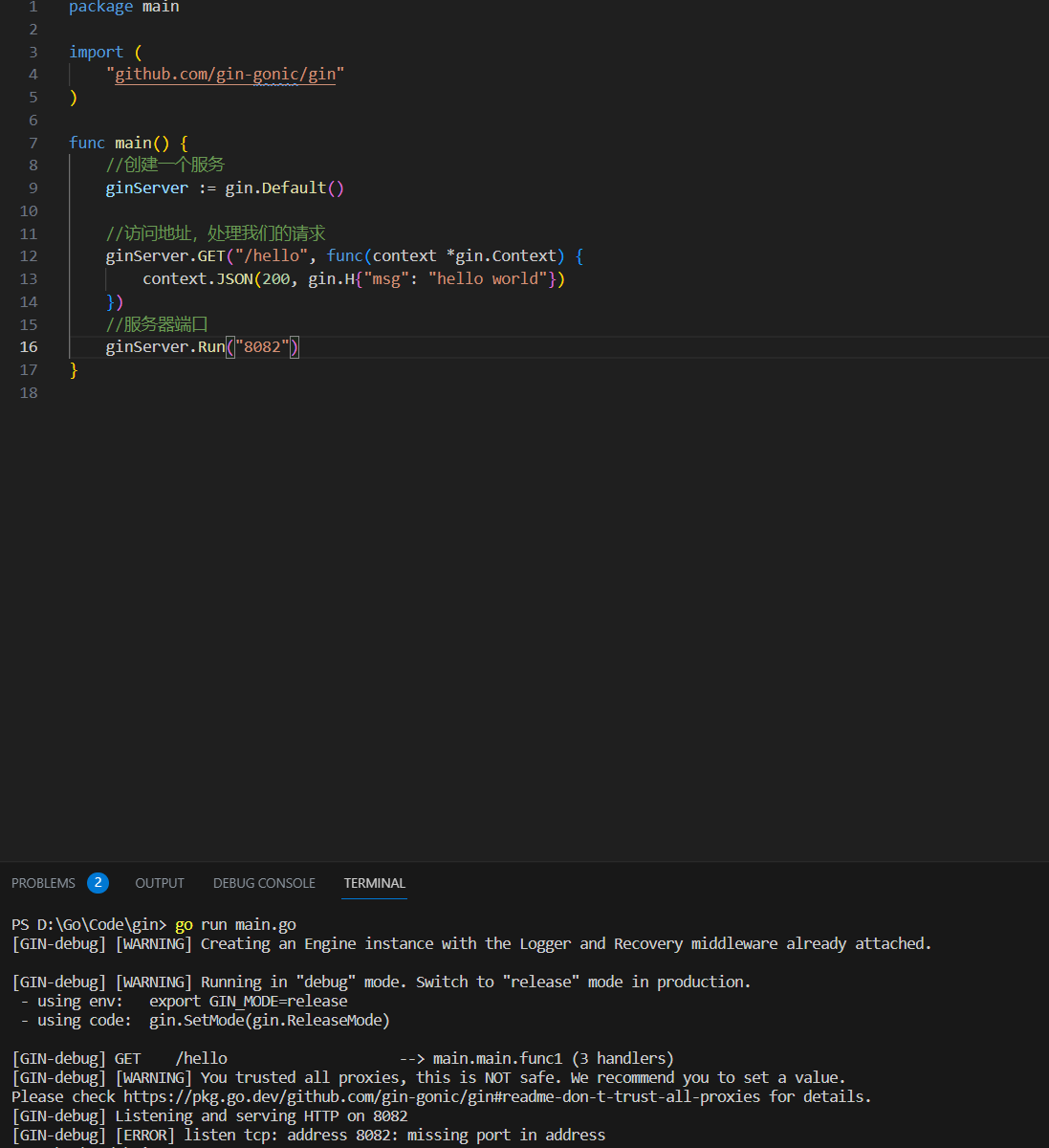The image size is (1049, 1148).
Task: Click the "/hello" route string in the code
Action: tap(272, 256)
